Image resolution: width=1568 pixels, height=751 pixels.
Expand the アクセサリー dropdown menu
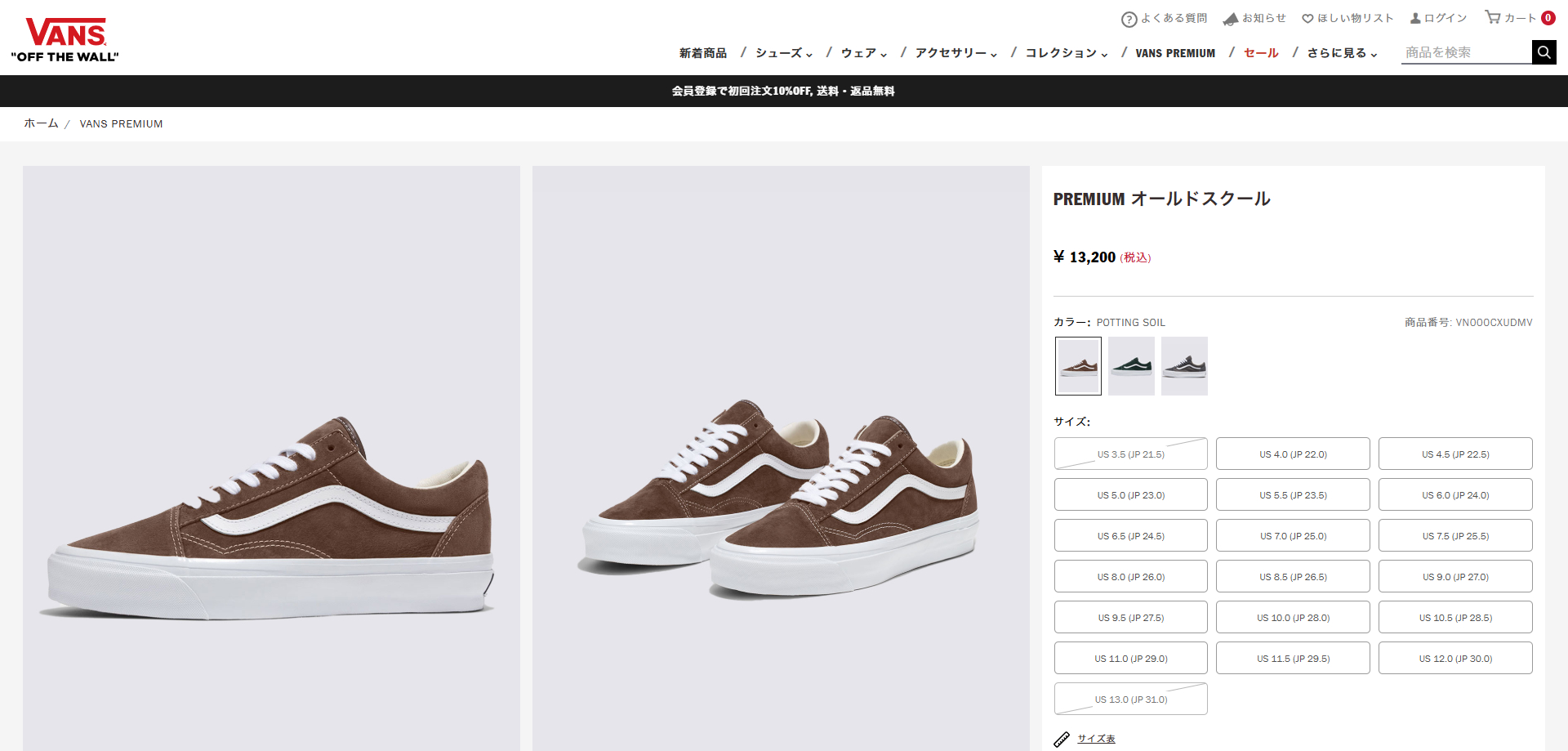[x=956, y=53]
